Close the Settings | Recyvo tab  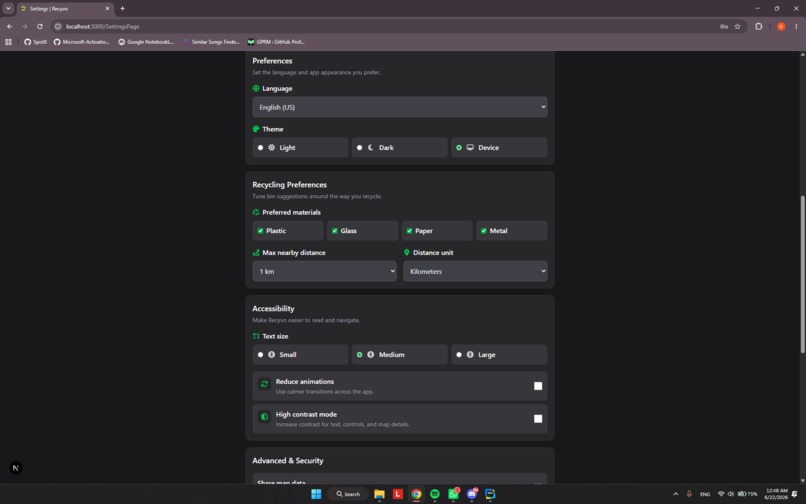[x=107, y=8]
